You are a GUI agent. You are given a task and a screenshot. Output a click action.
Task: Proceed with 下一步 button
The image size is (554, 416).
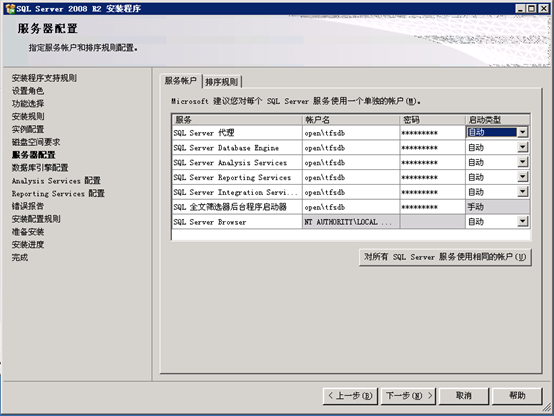408,396
